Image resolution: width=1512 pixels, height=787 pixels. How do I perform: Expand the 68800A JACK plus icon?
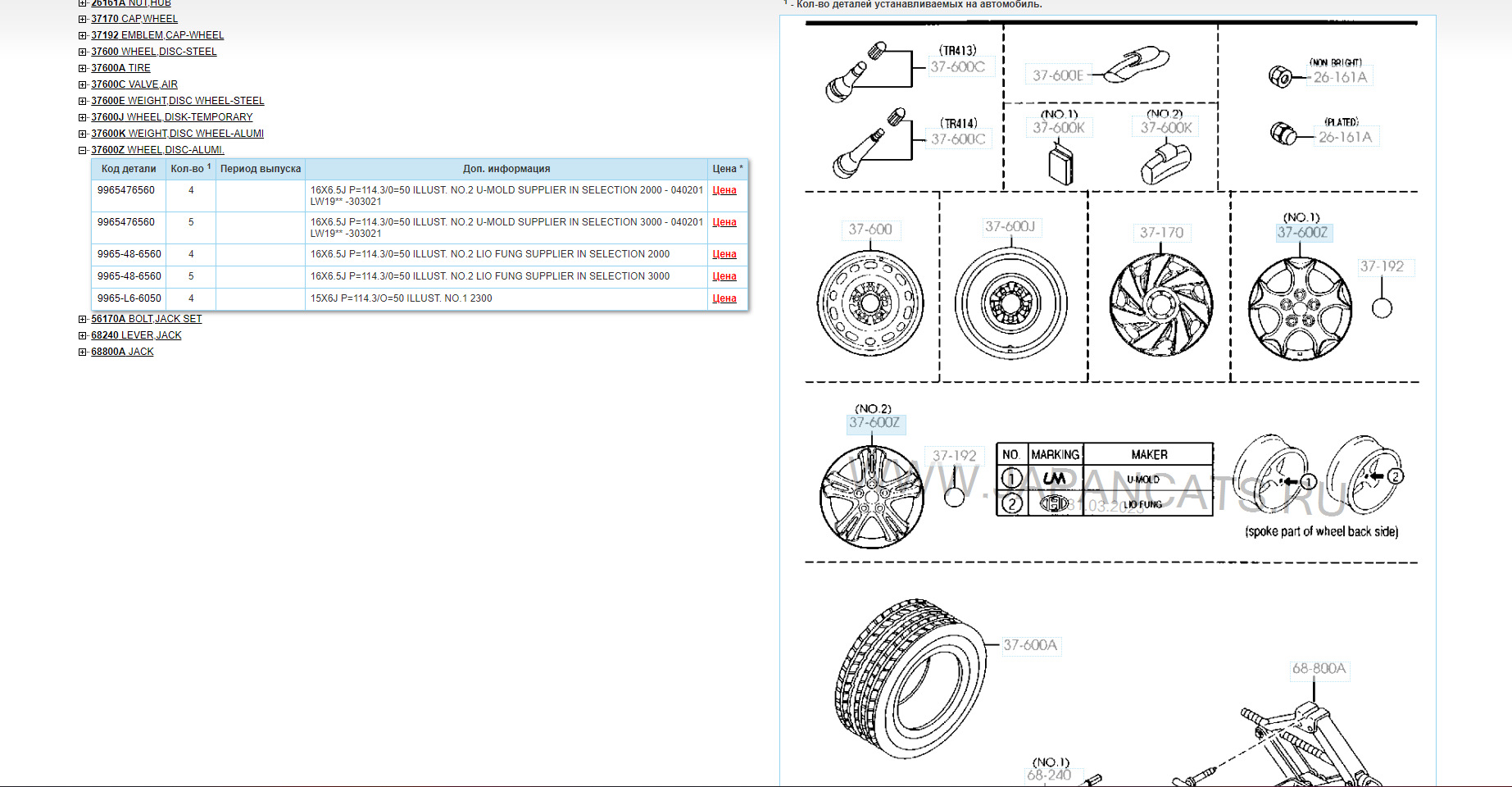click(82, 352)
